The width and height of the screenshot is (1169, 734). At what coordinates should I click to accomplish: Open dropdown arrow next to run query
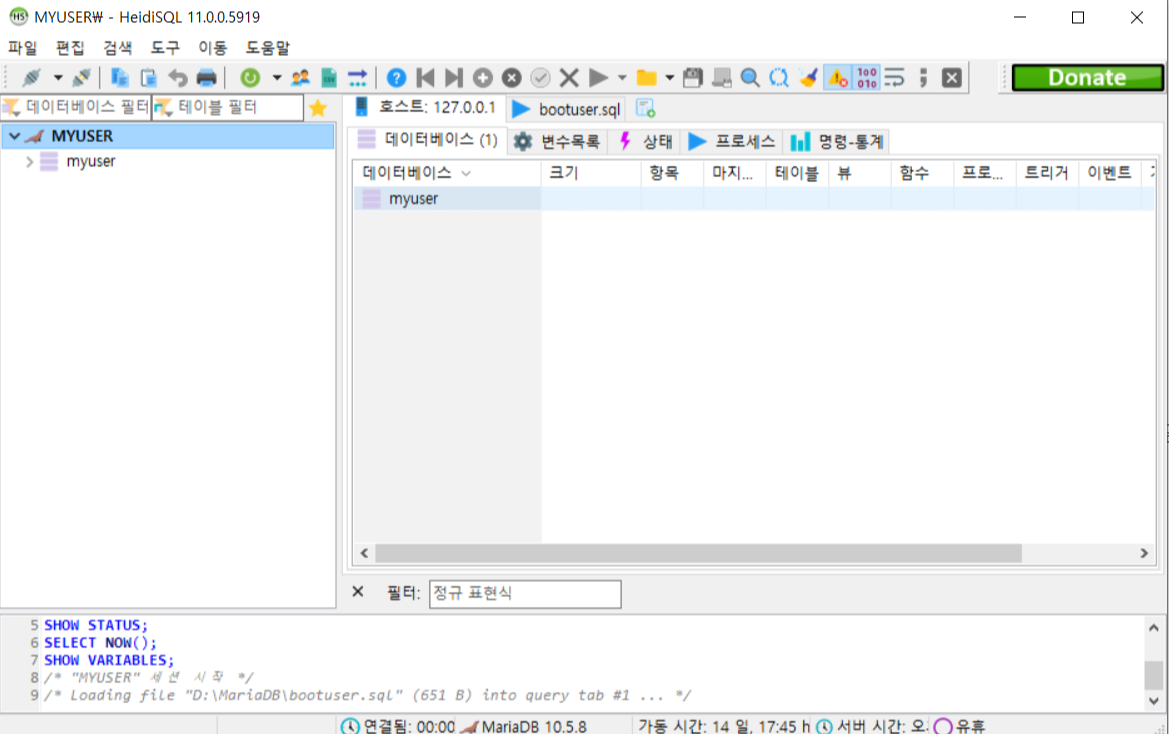coord(622,77)
